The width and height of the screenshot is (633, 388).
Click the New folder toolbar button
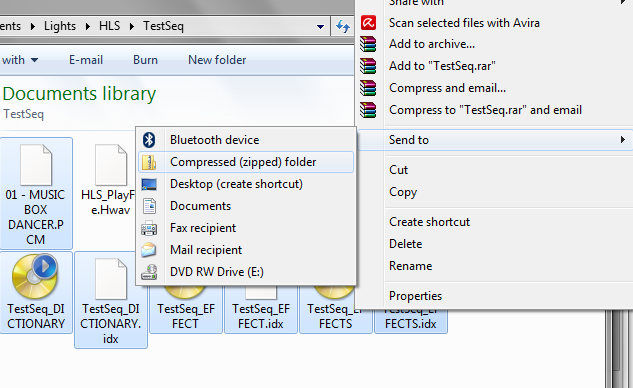(x=217, y=60)
